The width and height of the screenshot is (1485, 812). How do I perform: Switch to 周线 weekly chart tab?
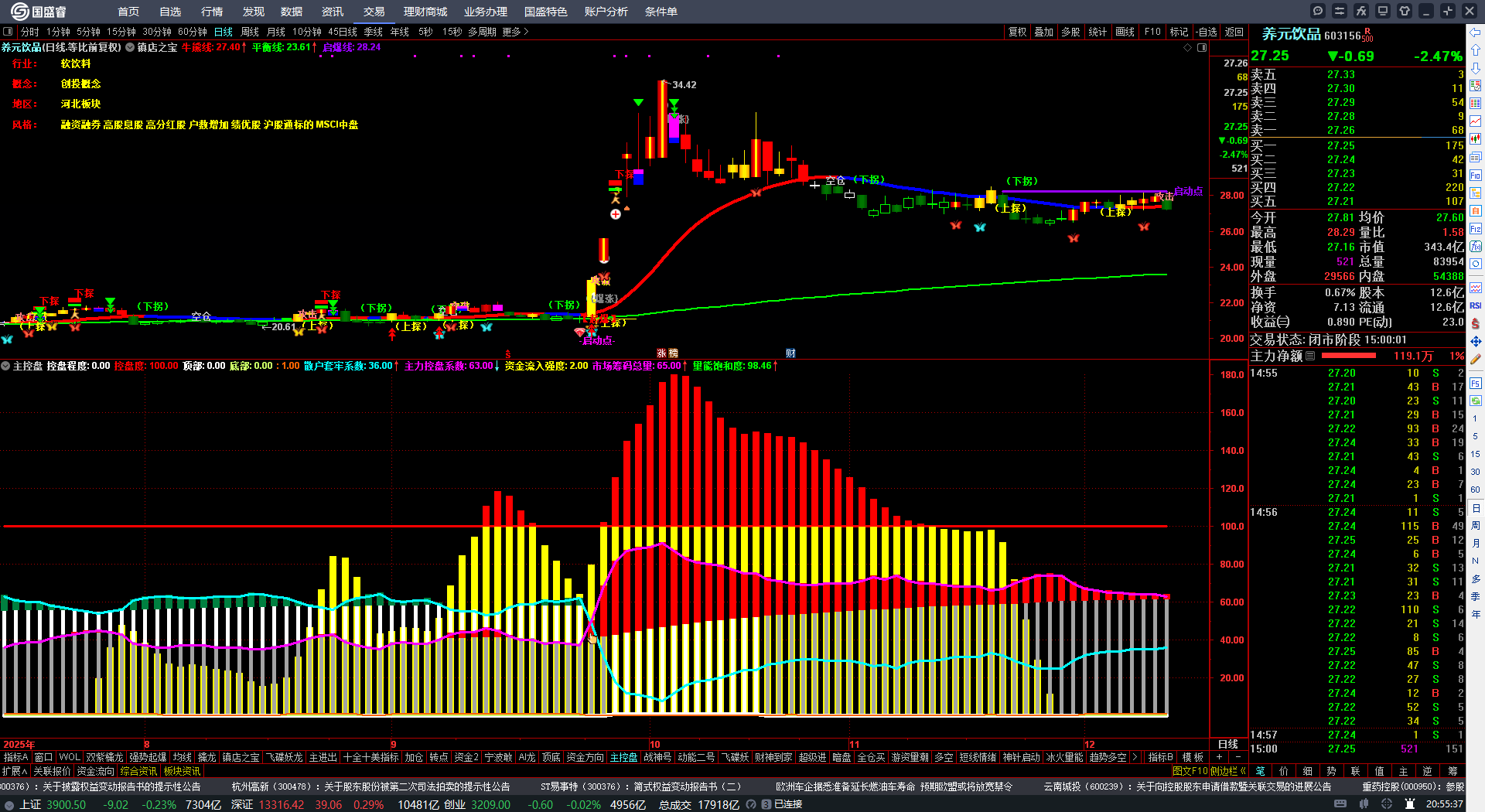250,32
